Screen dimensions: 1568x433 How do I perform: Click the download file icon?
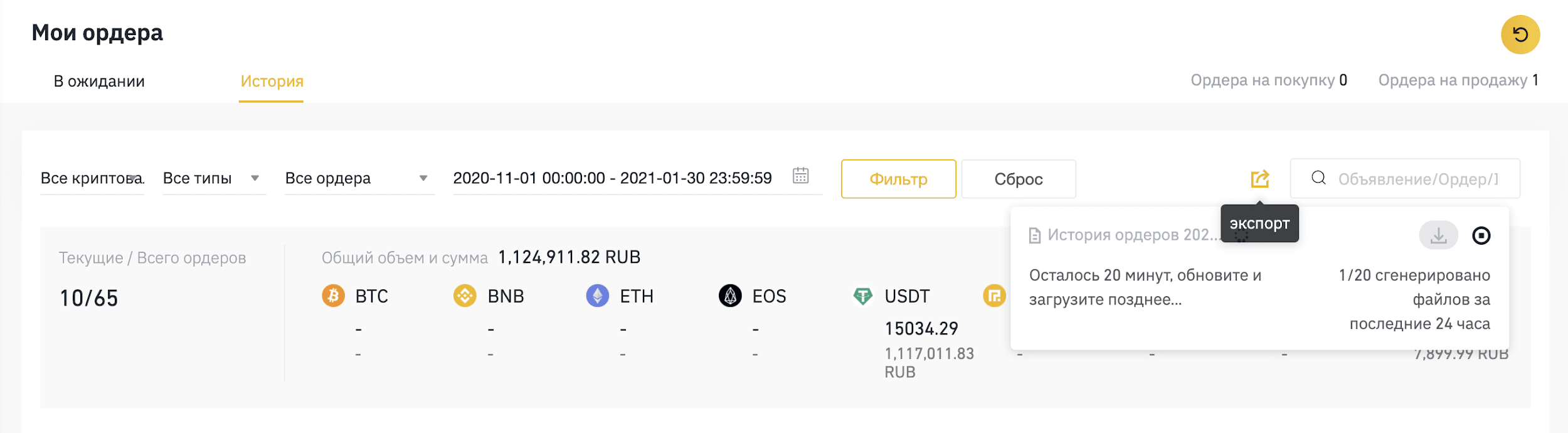click(1438, 235)
